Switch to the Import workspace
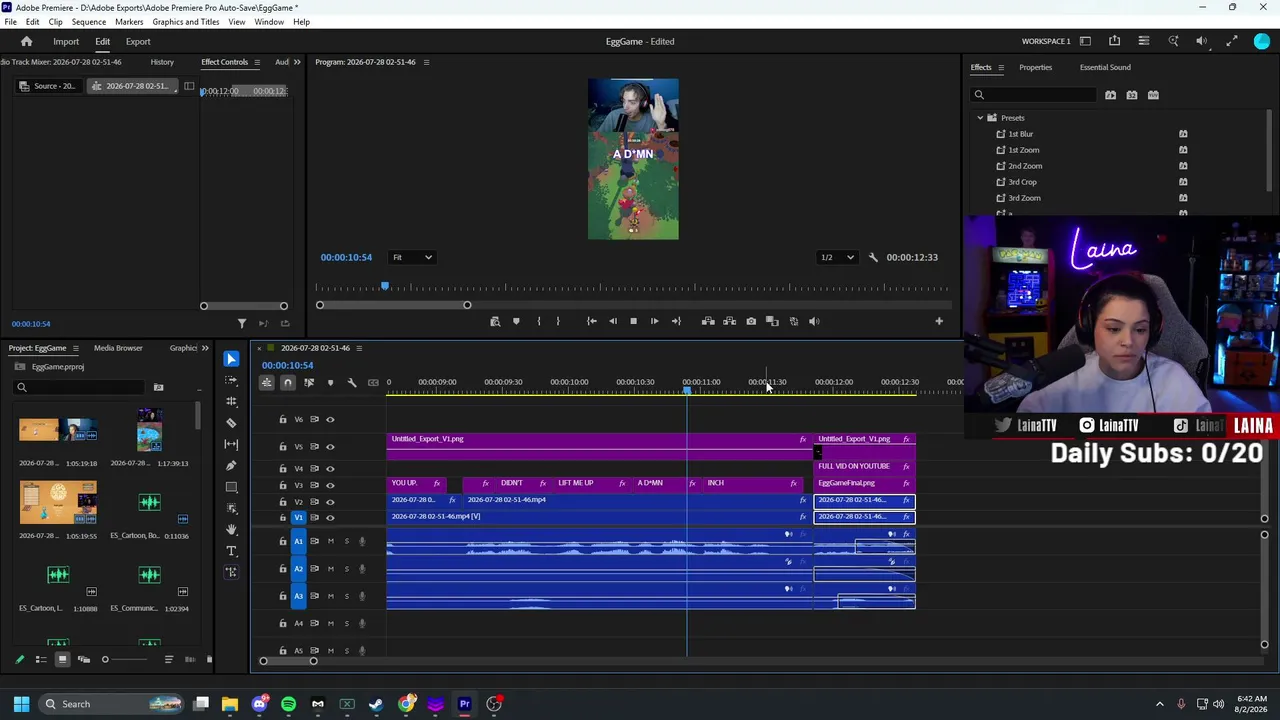Viewport: 1280px width, 720px height. click(66, 41)
